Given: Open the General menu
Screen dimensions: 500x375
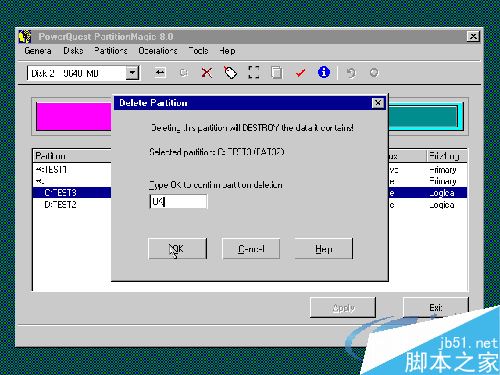Looking at the screenshot, I should click(38, 51).
